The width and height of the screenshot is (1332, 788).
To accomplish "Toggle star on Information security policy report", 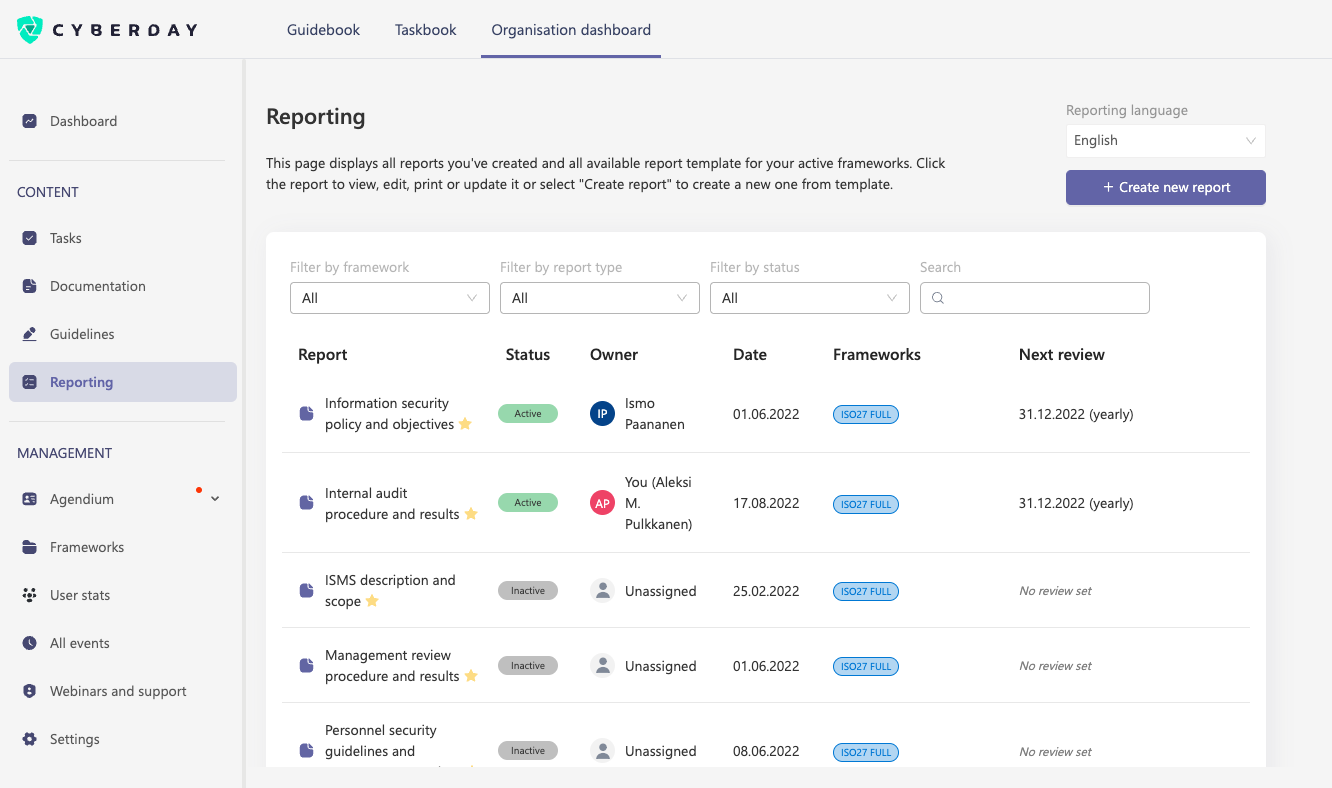I will point(464,424).
